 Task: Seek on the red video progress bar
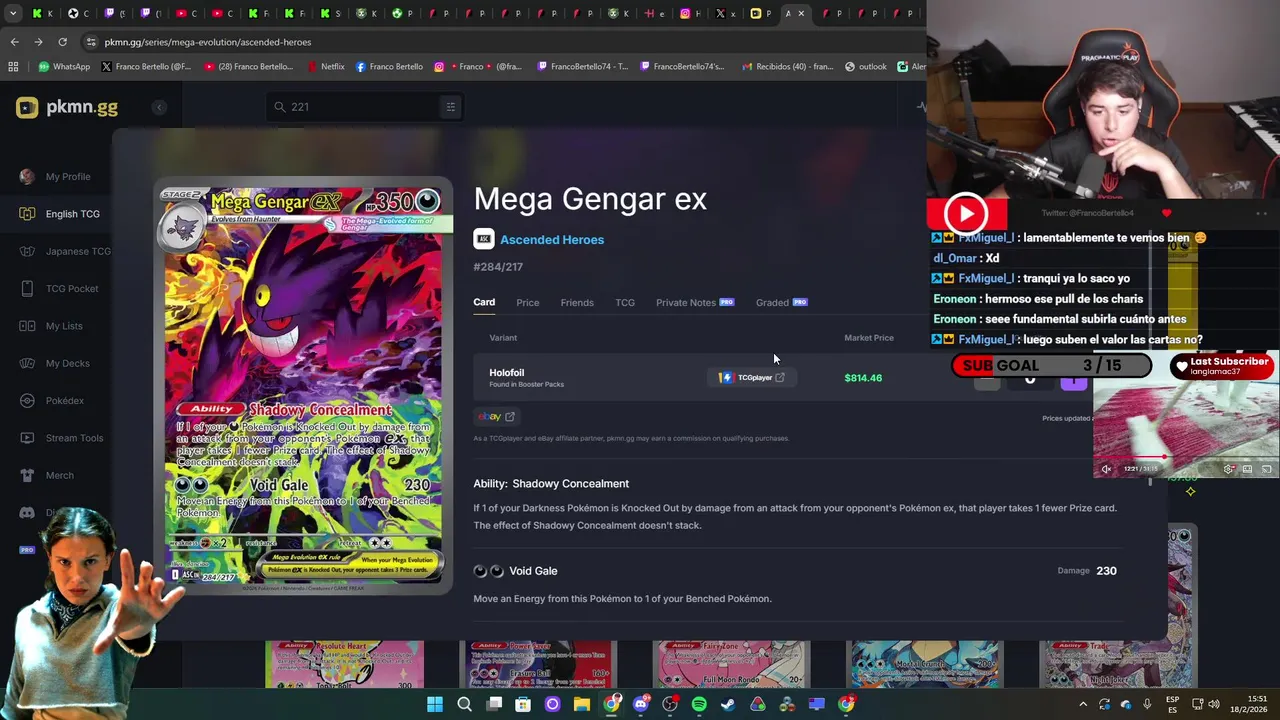coord(1186,458)
